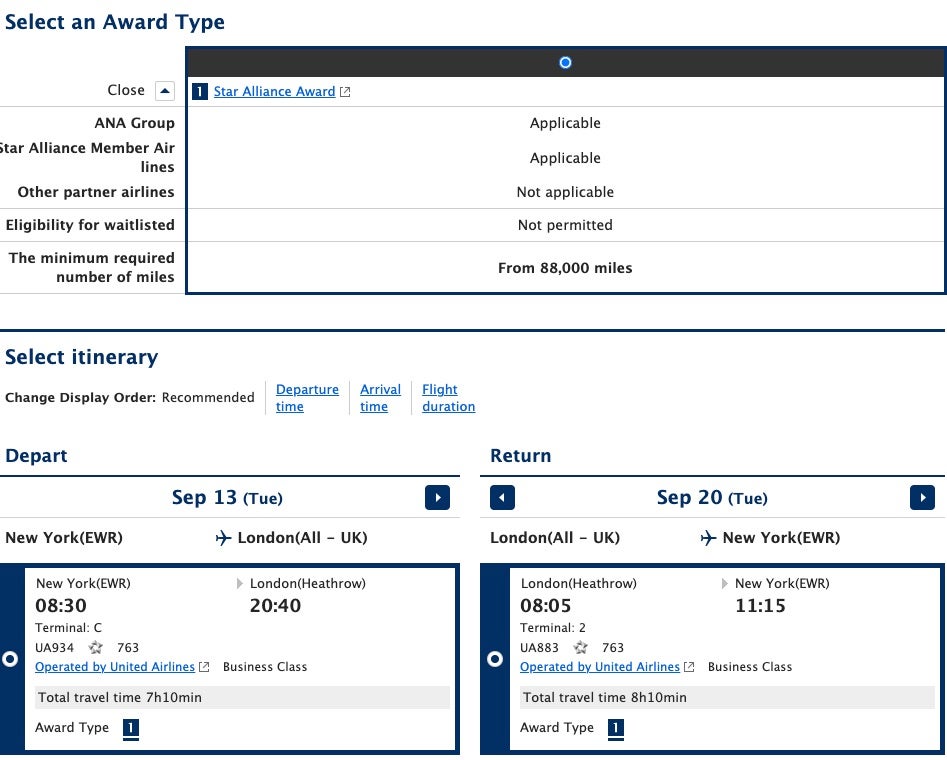Click external link icon beside Star Alliance Award

[x=345, y=92]
